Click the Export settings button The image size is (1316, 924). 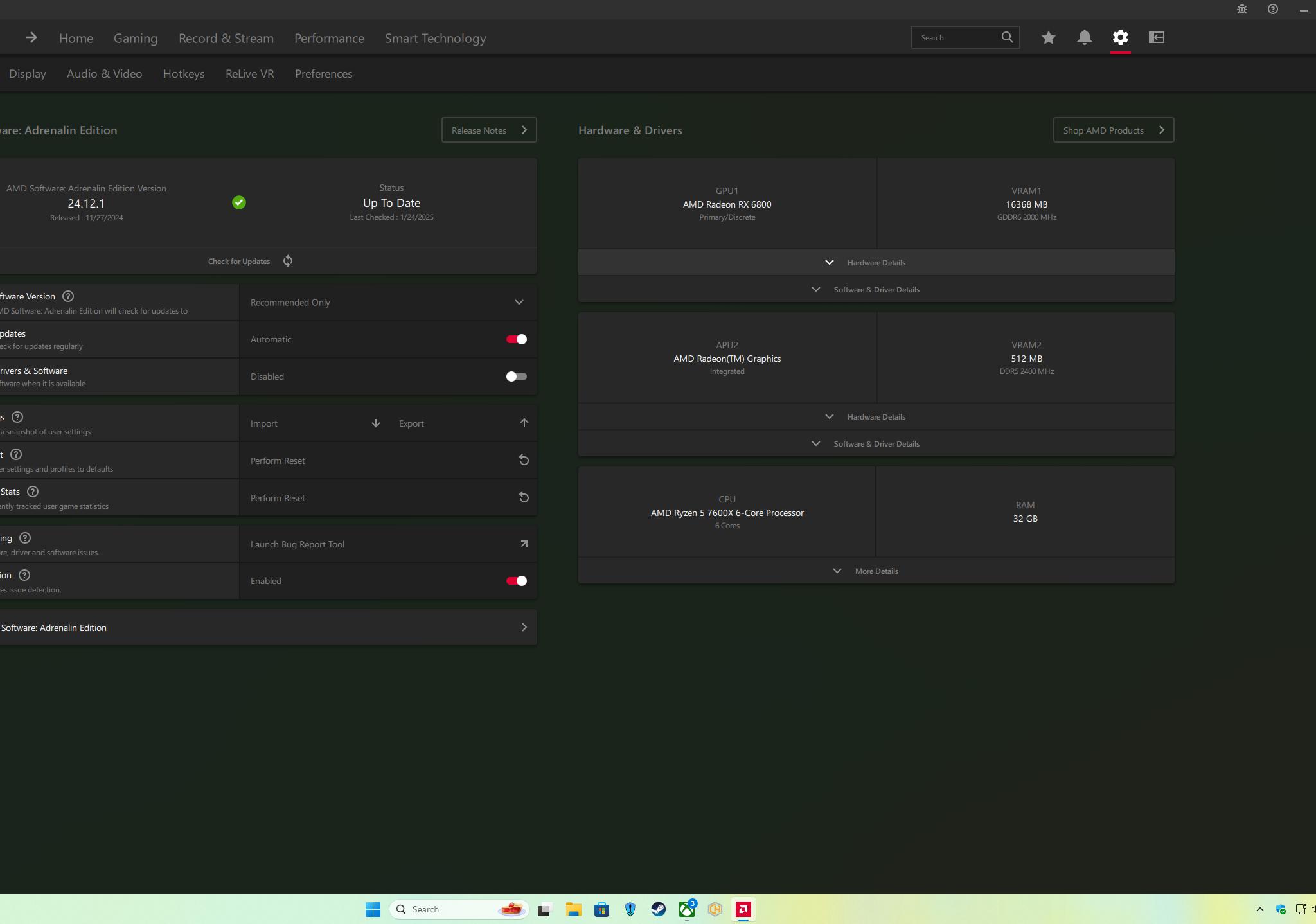click(463, 423)
